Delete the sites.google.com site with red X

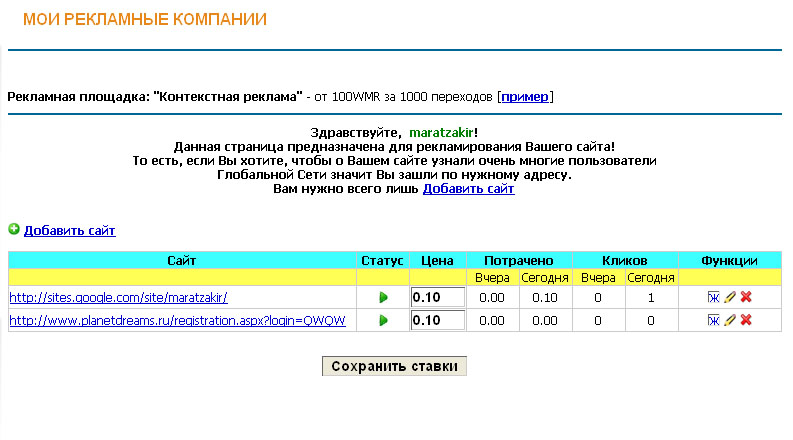746,297
